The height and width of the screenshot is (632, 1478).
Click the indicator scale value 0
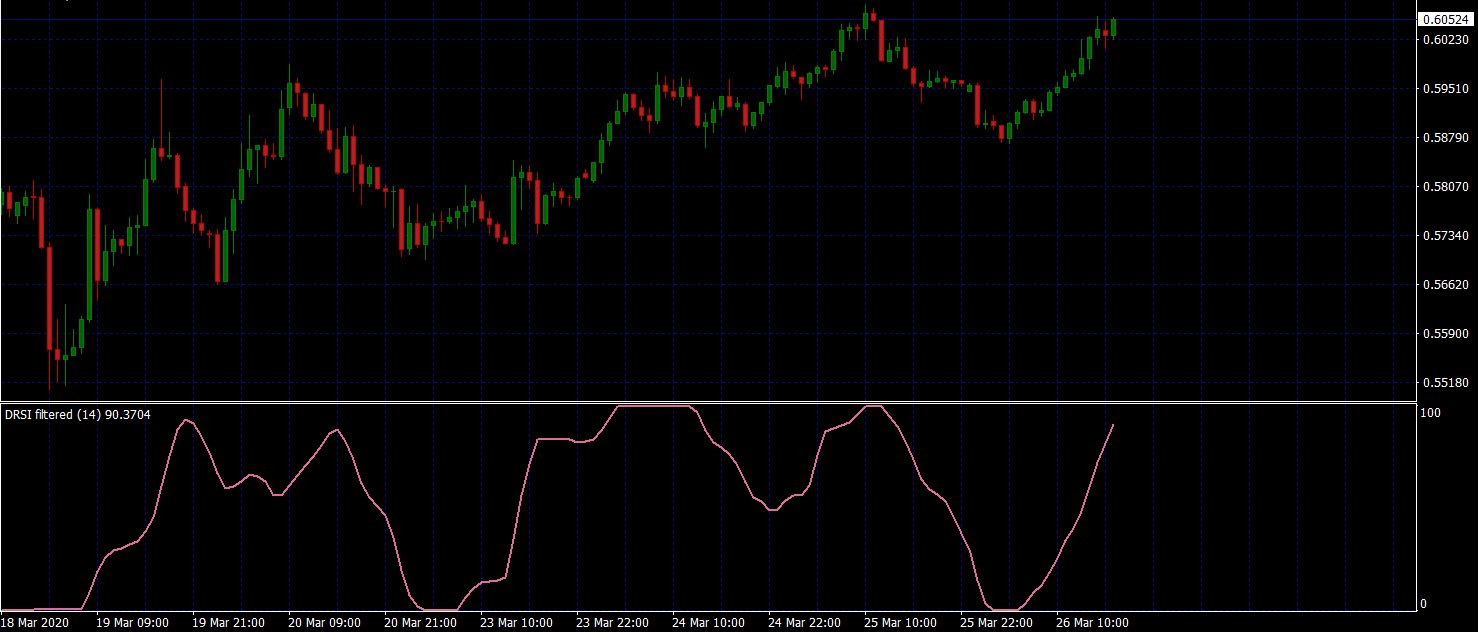[x=1425, y=604]
